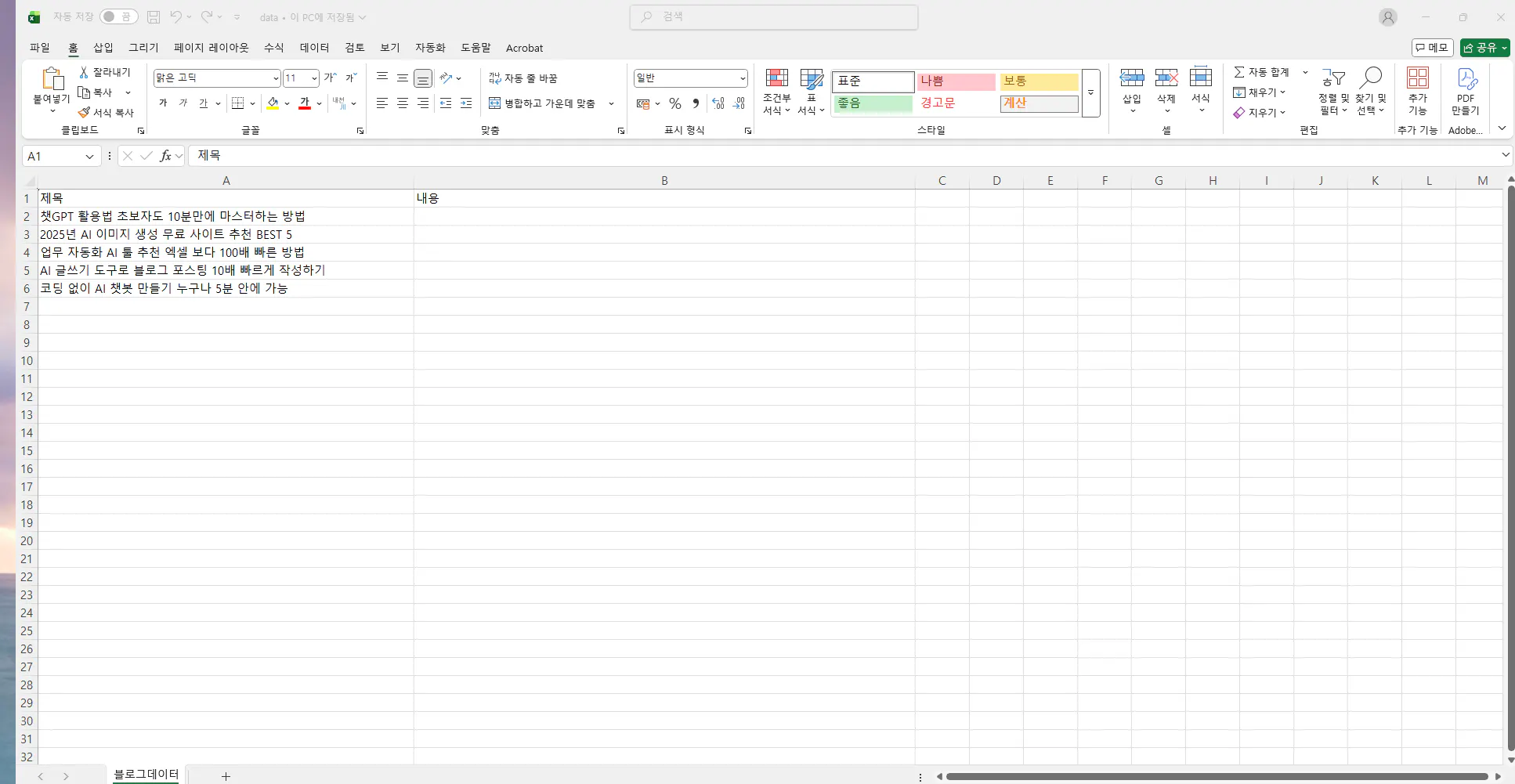Open the number format dropdown
Screen dimensions: 1515x784
tap(742, 78)
